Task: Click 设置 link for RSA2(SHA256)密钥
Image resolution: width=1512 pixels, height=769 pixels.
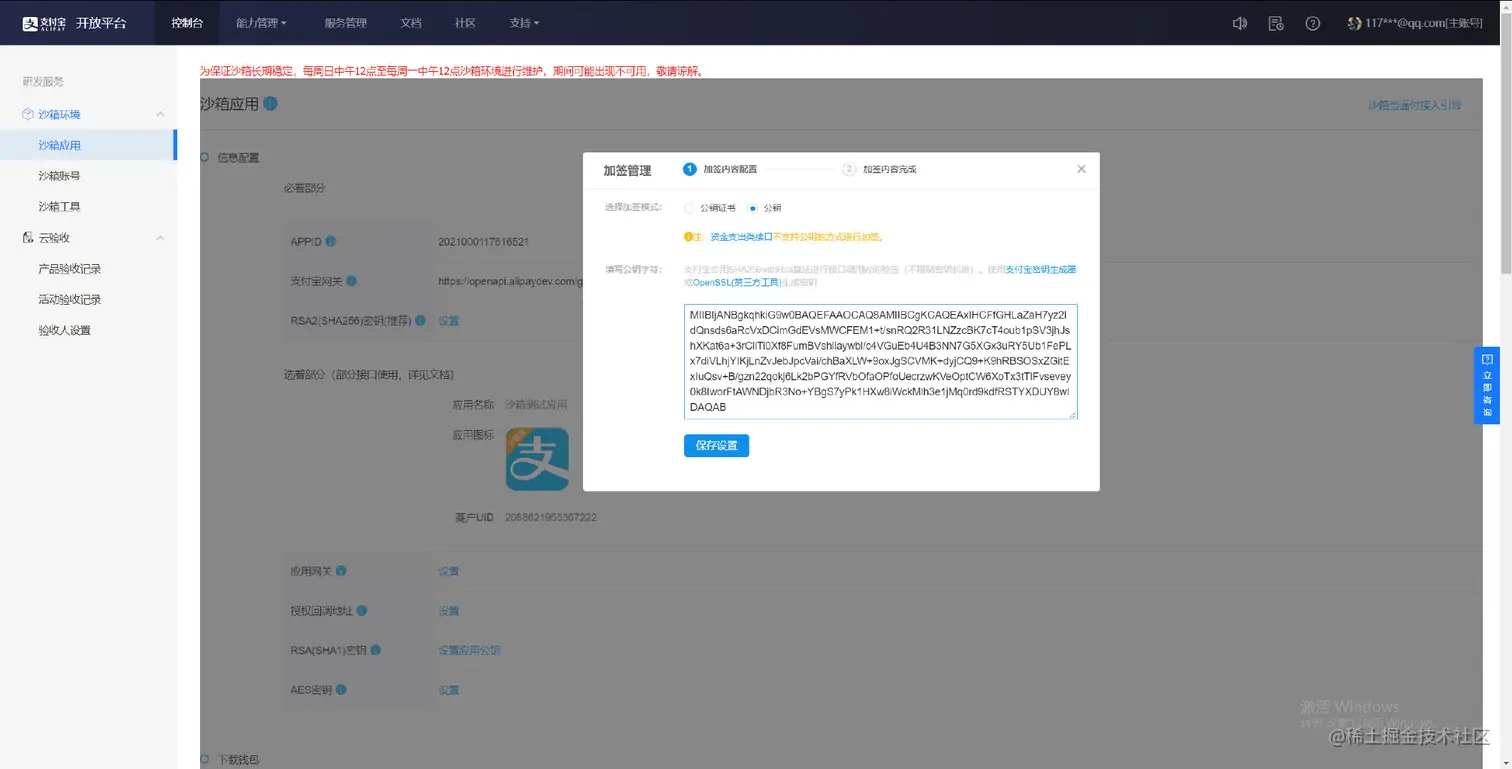Action: 449,321
